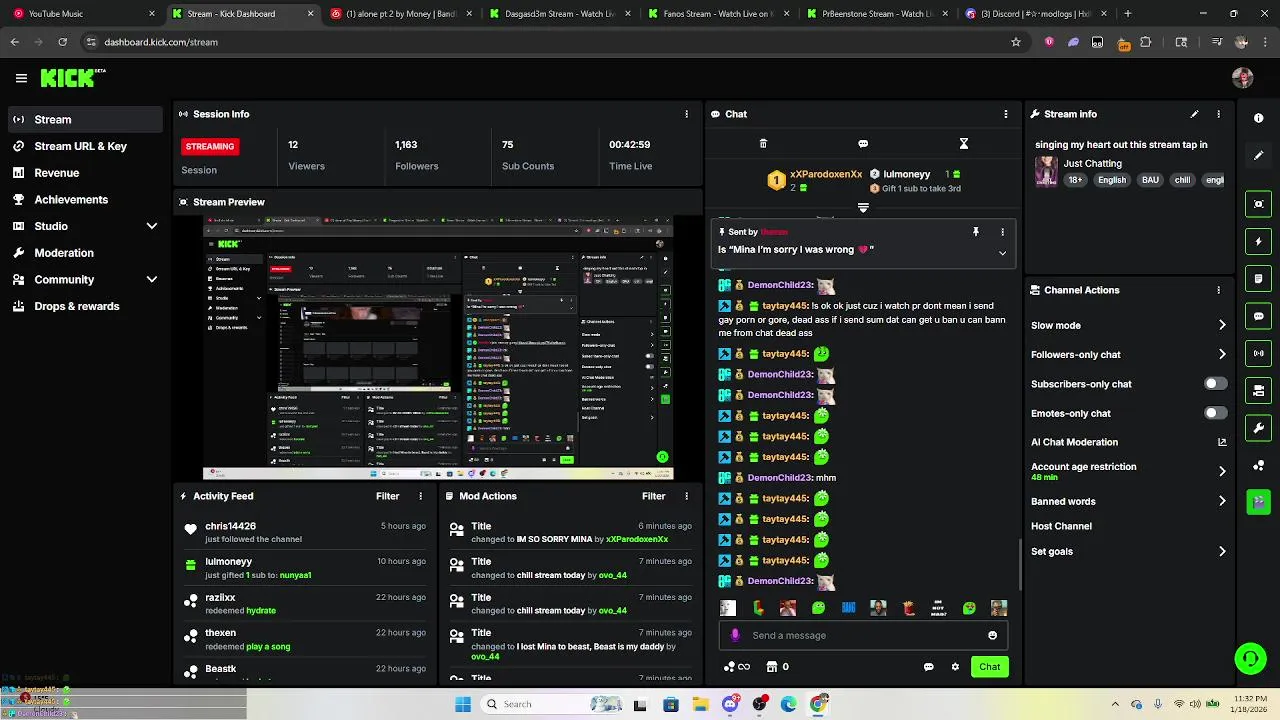Click the broadcast signal icon in right sidebar
The image size is (1280, 720).
pos(1259,353)
